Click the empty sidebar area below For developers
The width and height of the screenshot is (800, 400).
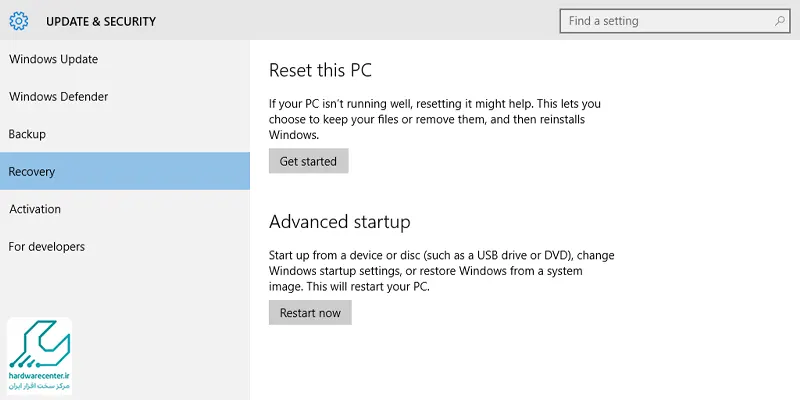pos(125,290)
